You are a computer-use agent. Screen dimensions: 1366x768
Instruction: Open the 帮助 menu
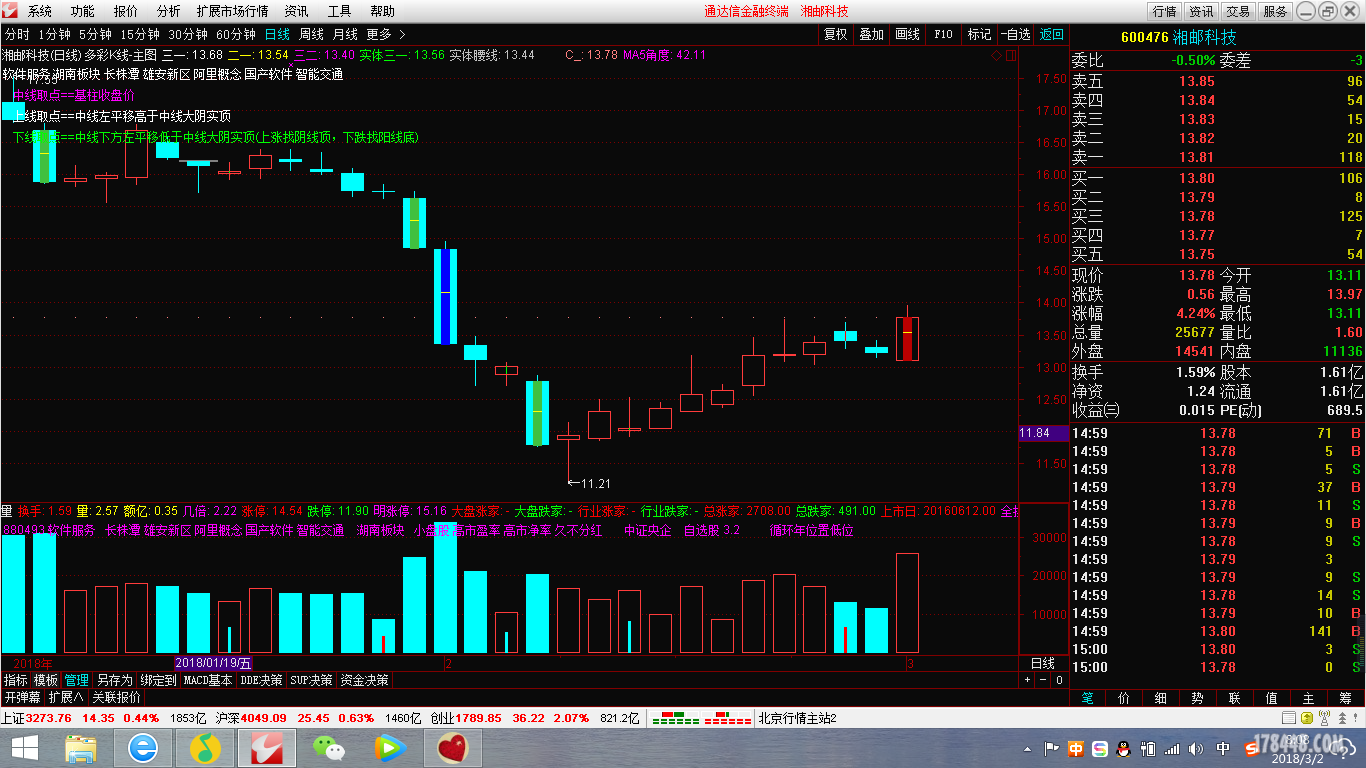[382, 11]
